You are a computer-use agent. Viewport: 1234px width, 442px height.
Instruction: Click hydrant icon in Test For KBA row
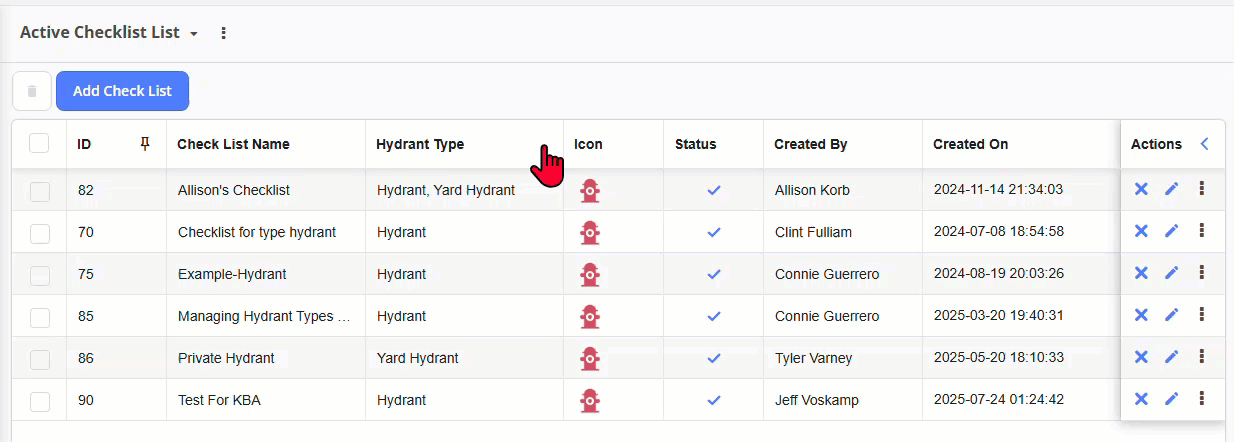[x=590, y=400]
